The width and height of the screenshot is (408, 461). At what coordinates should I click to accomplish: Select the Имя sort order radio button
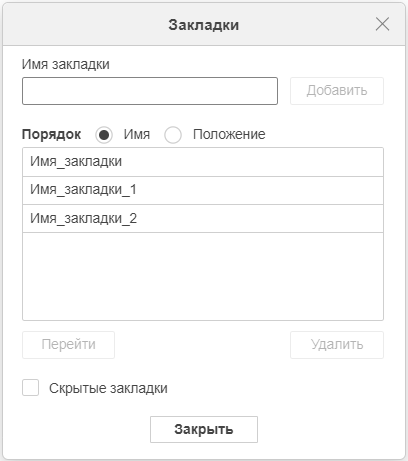tap(104, 135)
